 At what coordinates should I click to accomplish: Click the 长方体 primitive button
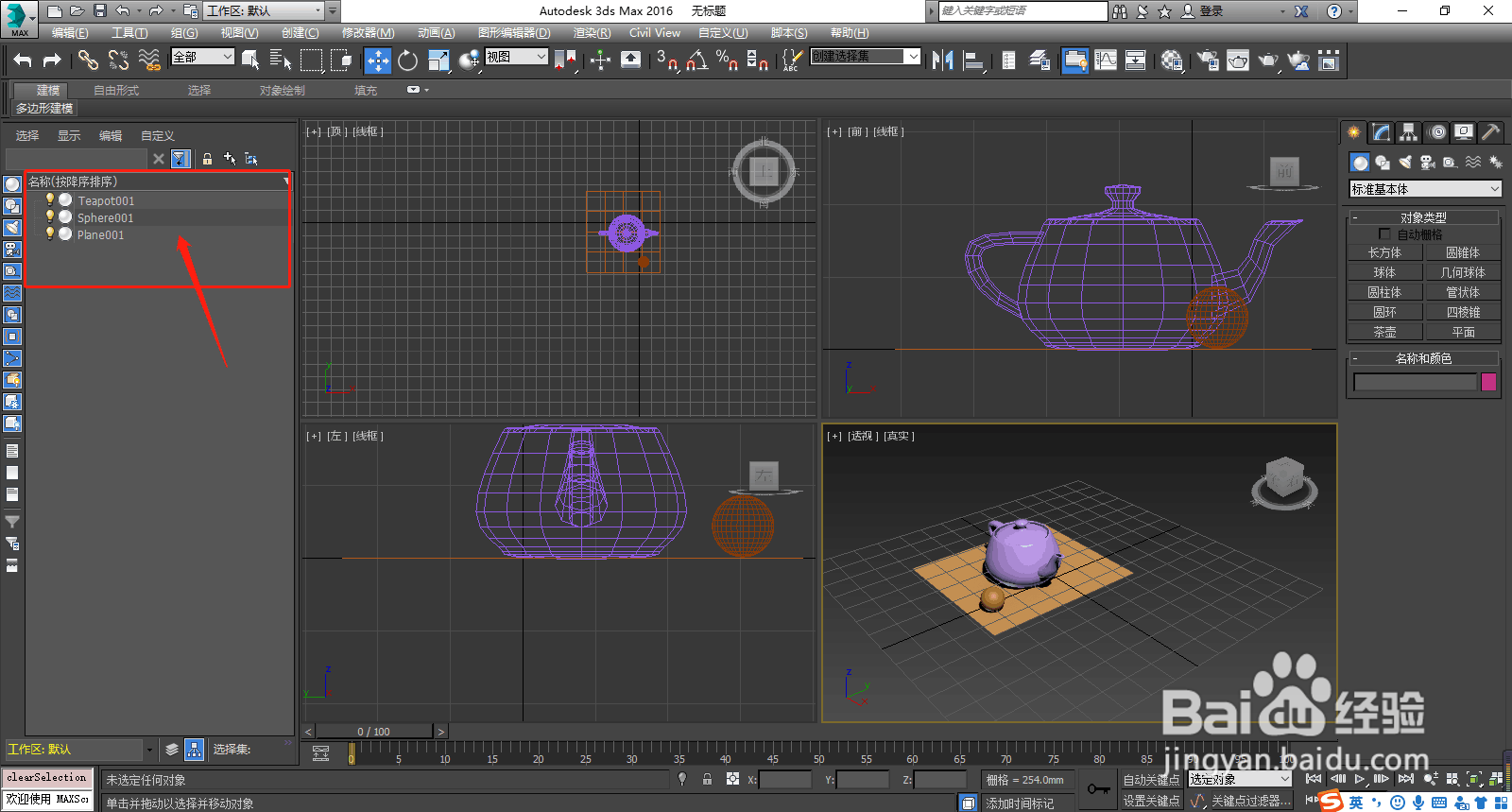point(1384,252)
